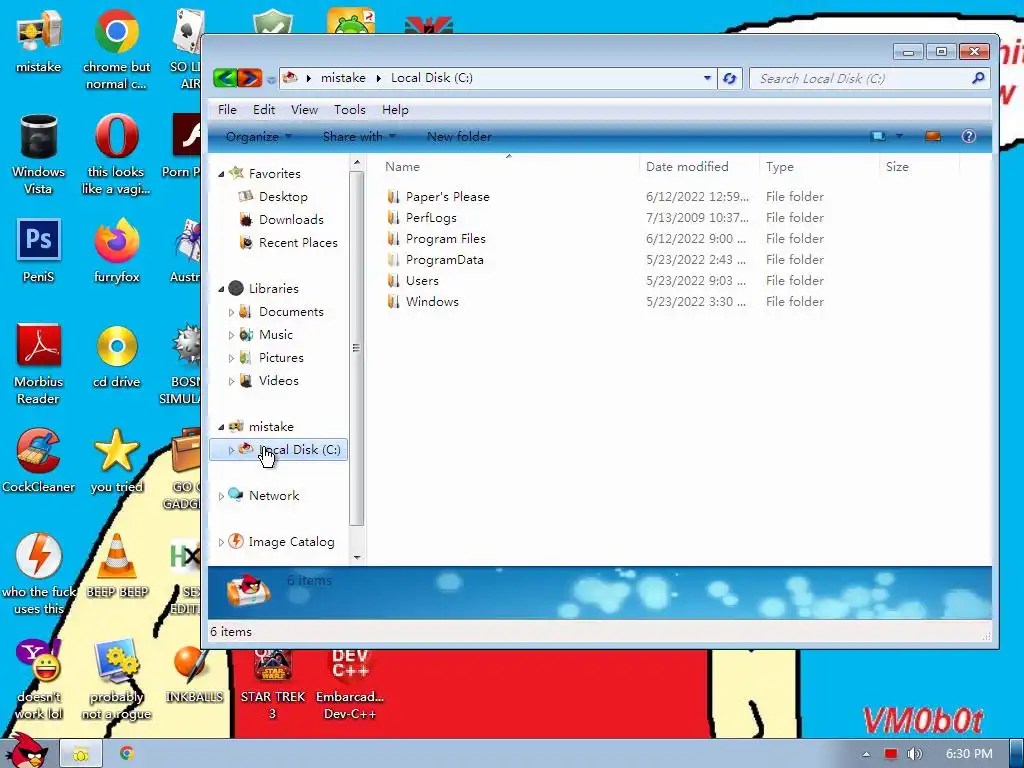Open the View menu

tap(304, 110)
